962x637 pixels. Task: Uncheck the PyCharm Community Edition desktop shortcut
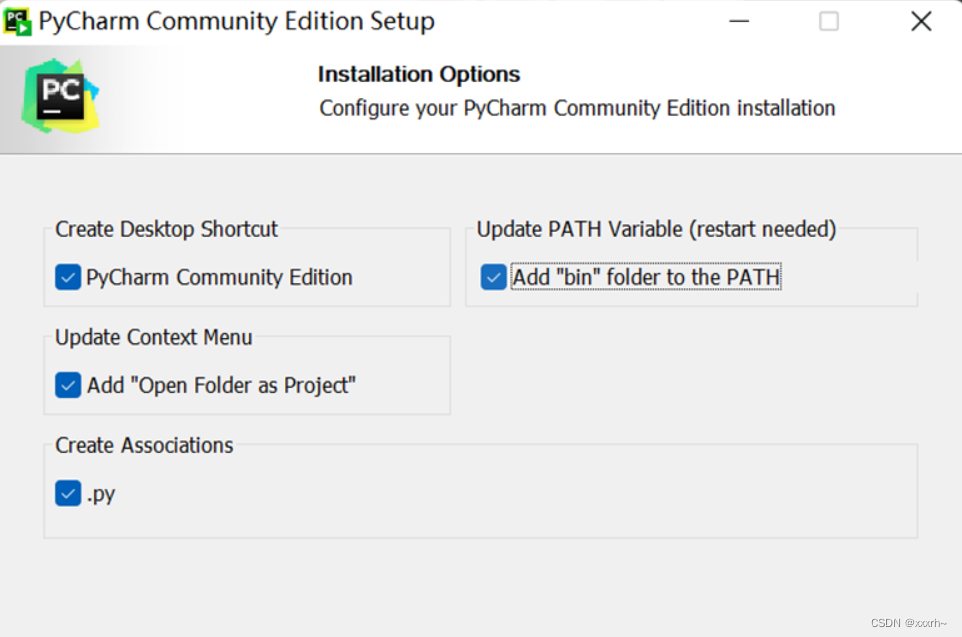[x=67, y=277]
